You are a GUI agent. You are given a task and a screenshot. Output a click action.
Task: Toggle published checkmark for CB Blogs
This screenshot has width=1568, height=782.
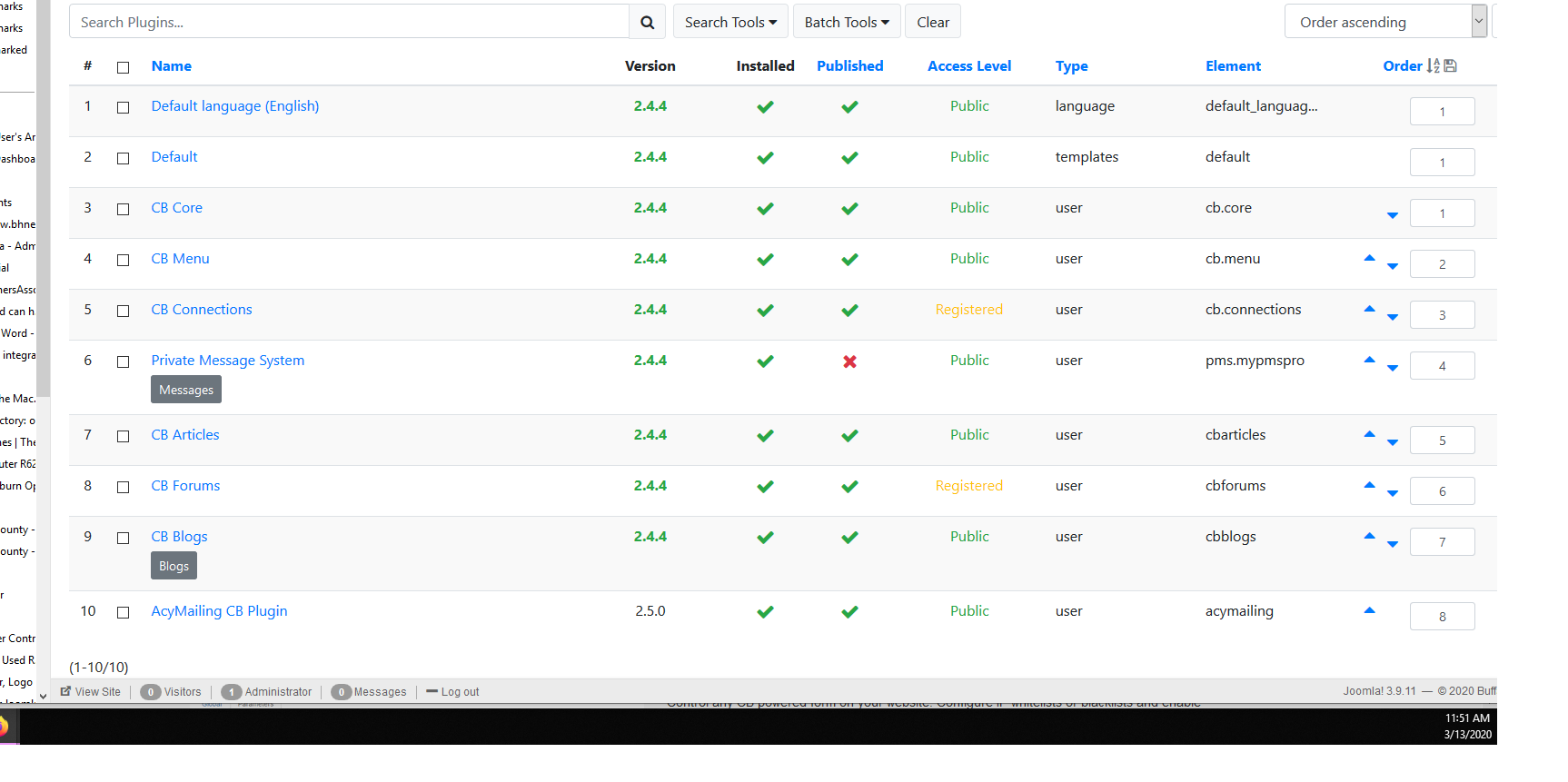pyautogui.click(x=849, y=538)
